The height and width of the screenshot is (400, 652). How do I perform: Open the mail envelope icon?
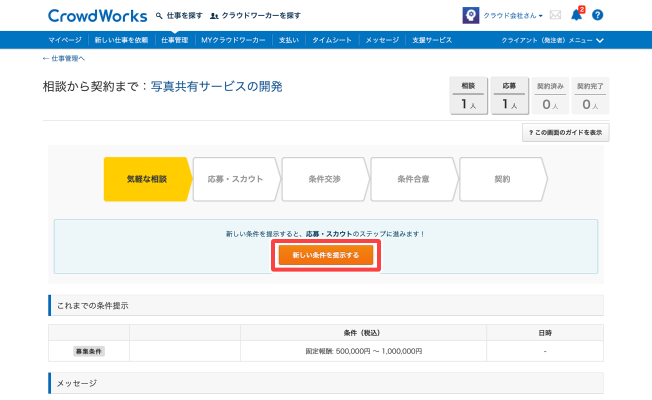555,16
